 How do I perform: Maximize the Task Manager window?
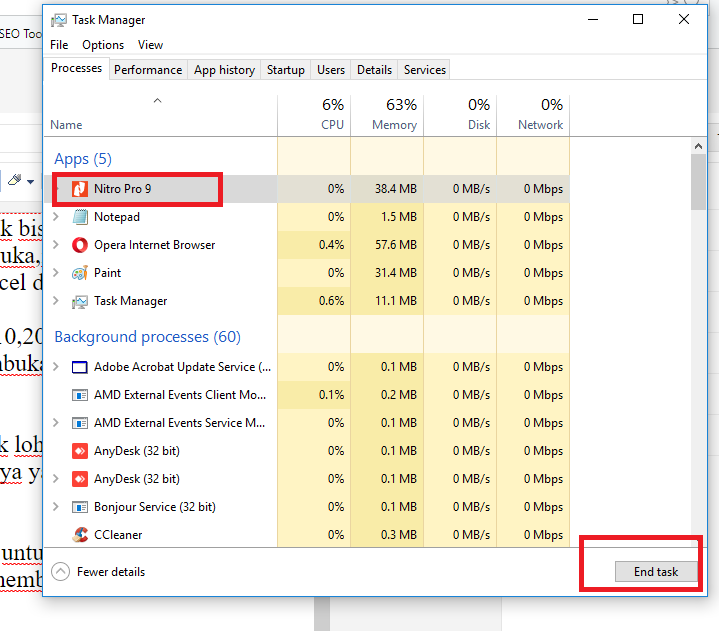click(638, 19)
